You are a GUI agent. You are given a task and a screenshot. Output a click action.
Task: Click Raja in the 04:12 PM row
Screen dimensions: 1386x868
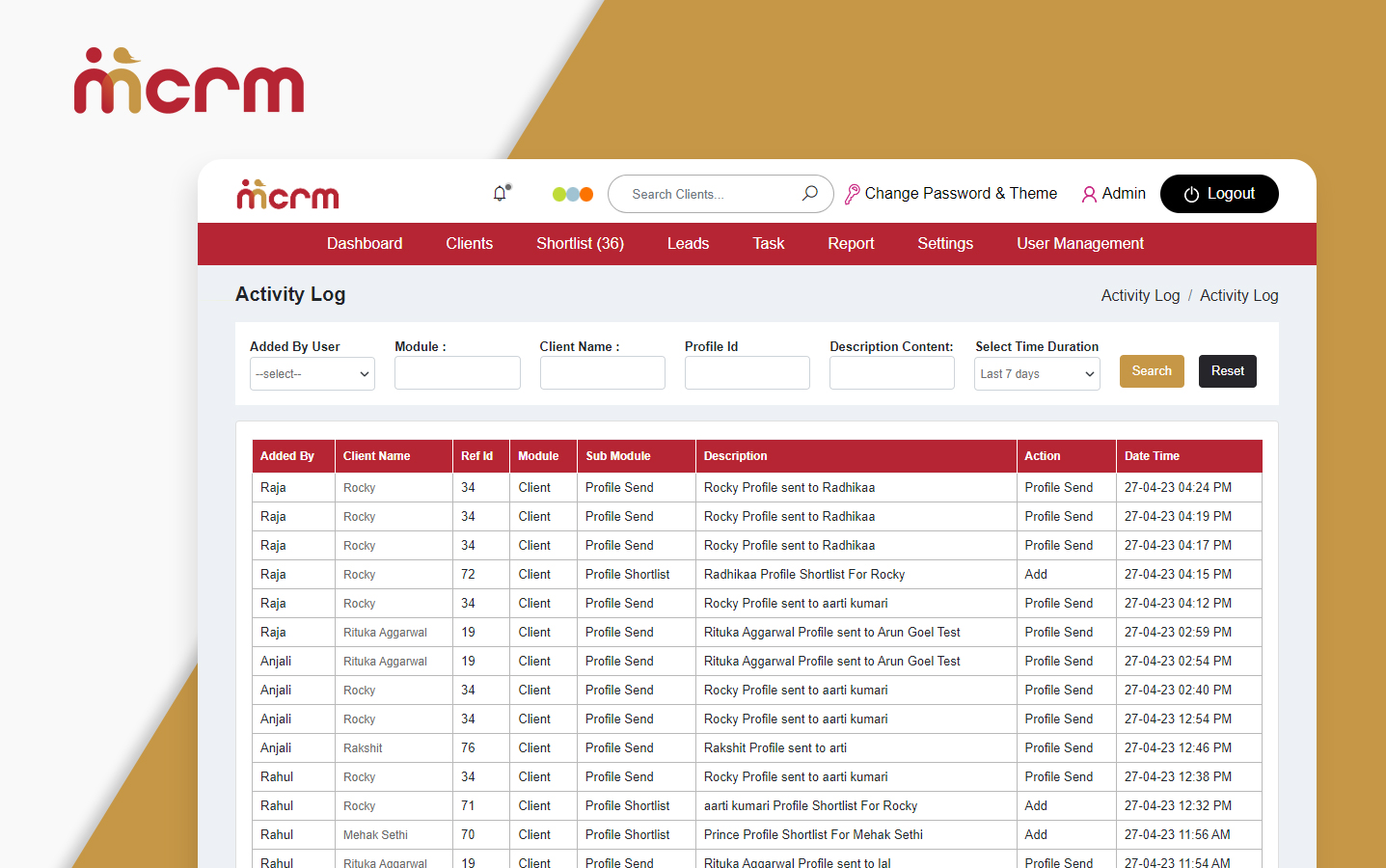pyautogui.click(x=273, y=603)
